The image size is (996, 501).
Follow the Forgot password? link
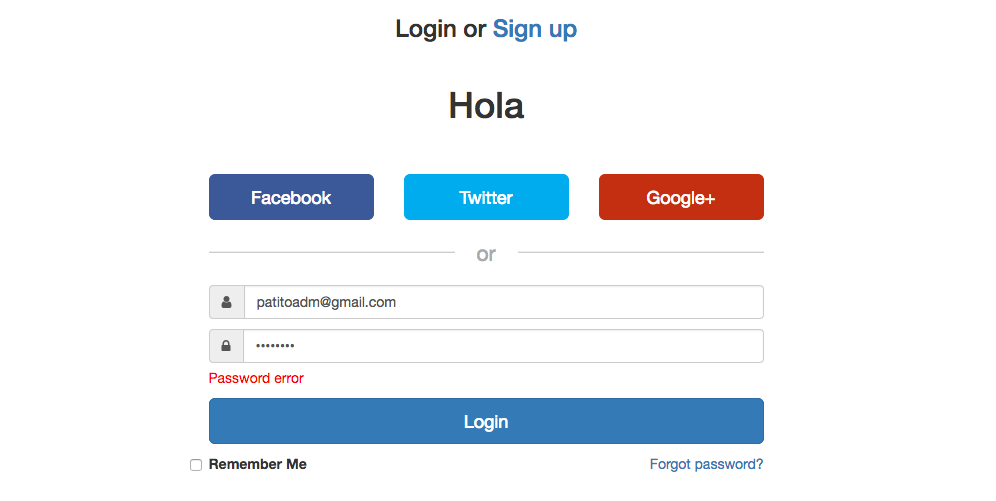[706, 464]
